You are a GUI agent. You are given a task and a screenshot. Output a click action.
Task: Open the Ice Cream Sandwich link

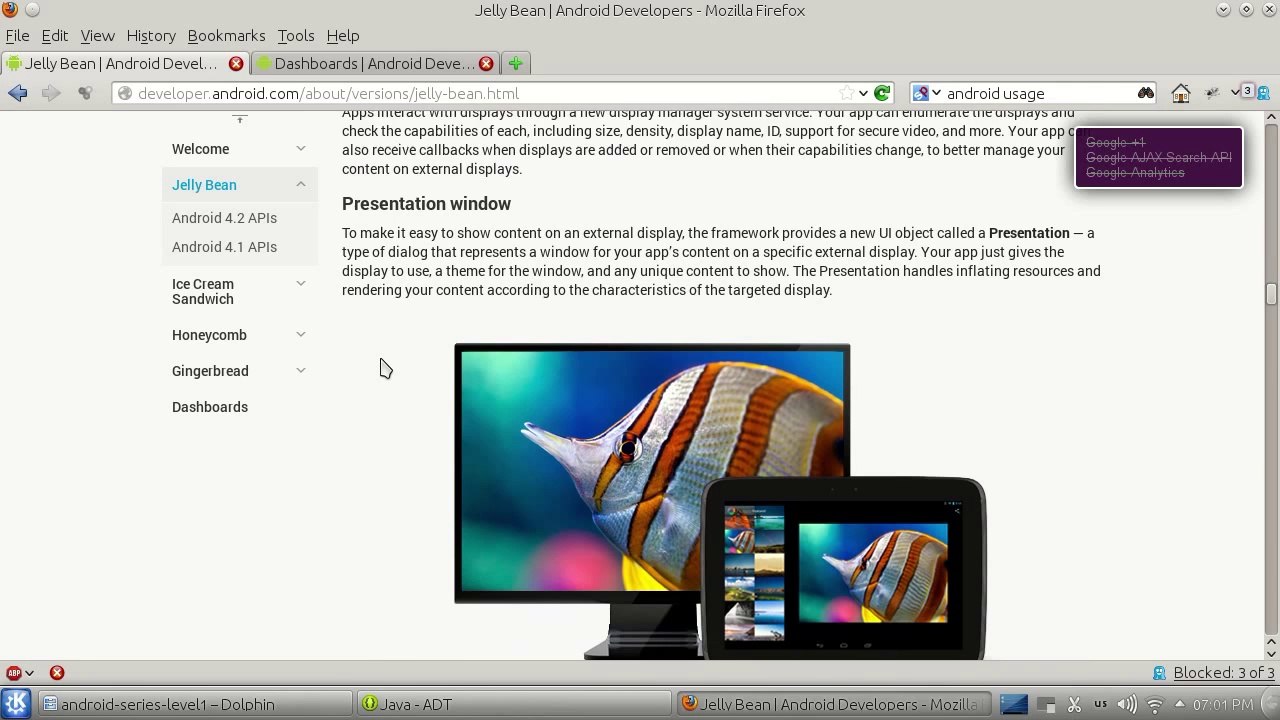(x=203, y=292)
